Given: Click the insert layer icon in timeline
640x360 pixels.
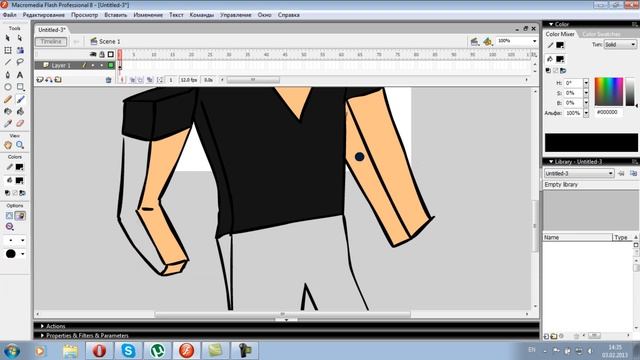Looking at the screenshot, I should pyautogui.click(x=40, y=80).
